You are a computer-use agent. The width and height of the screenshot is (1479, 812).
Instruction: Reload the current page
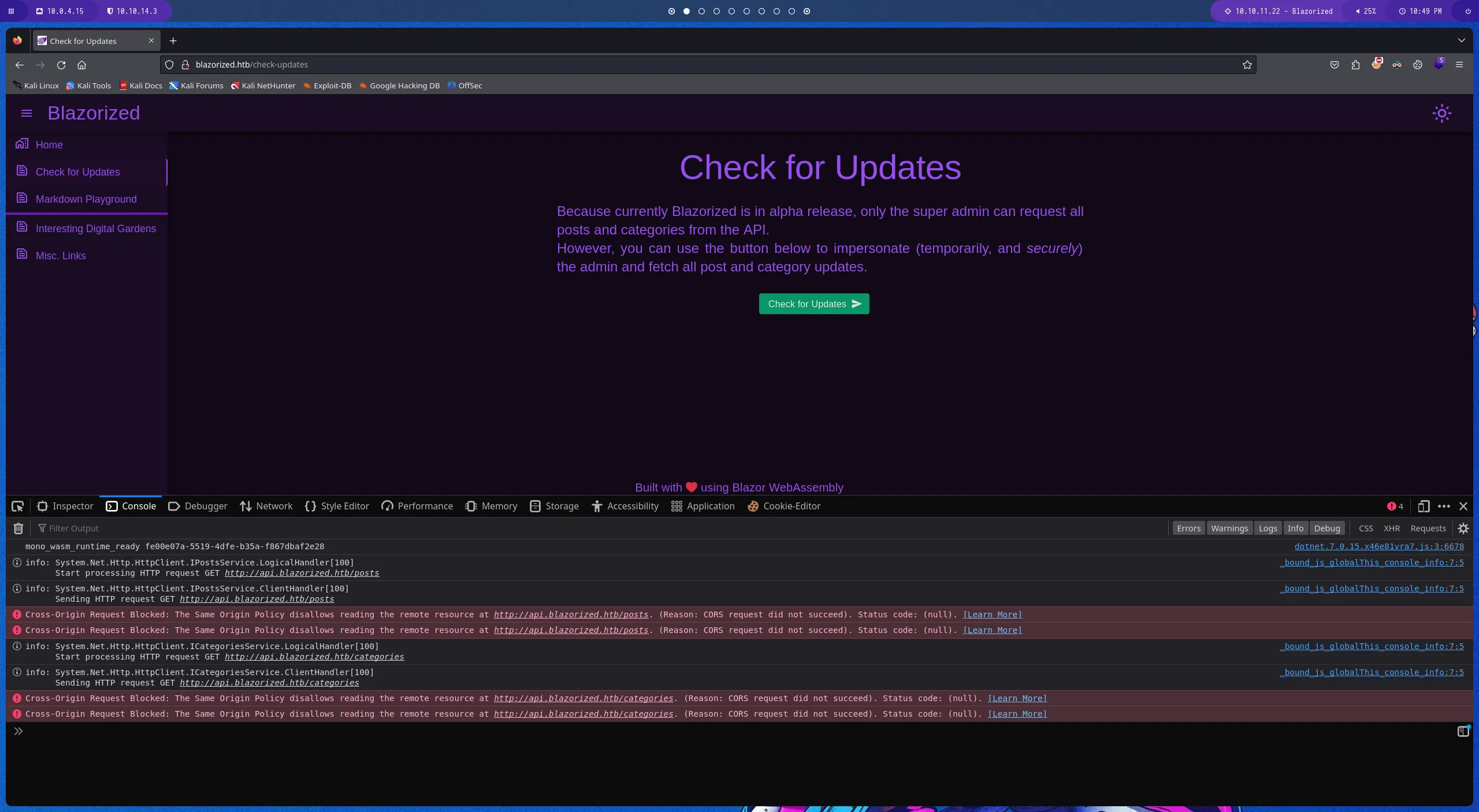pos(61,65)
